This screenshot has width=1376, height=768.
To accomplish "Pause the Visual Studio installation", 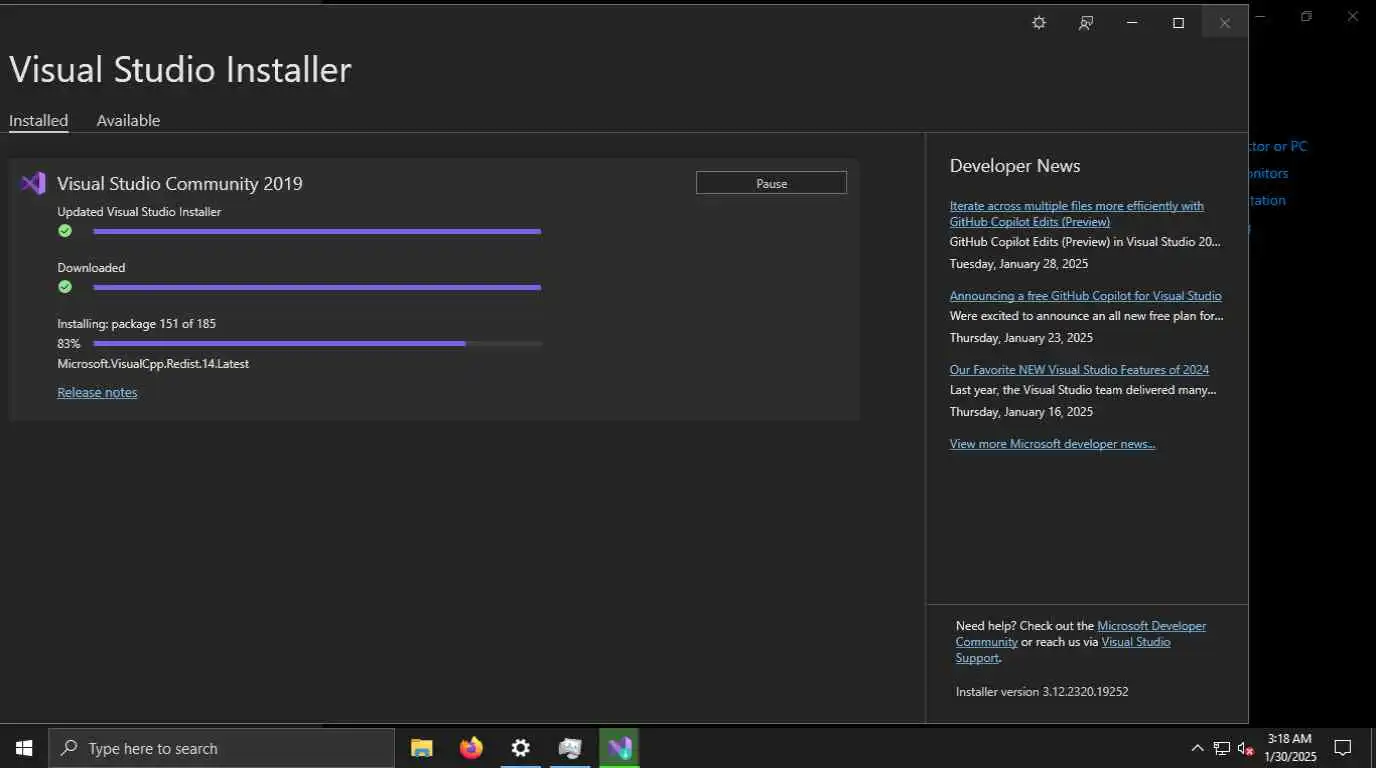I will pos(771,183).
